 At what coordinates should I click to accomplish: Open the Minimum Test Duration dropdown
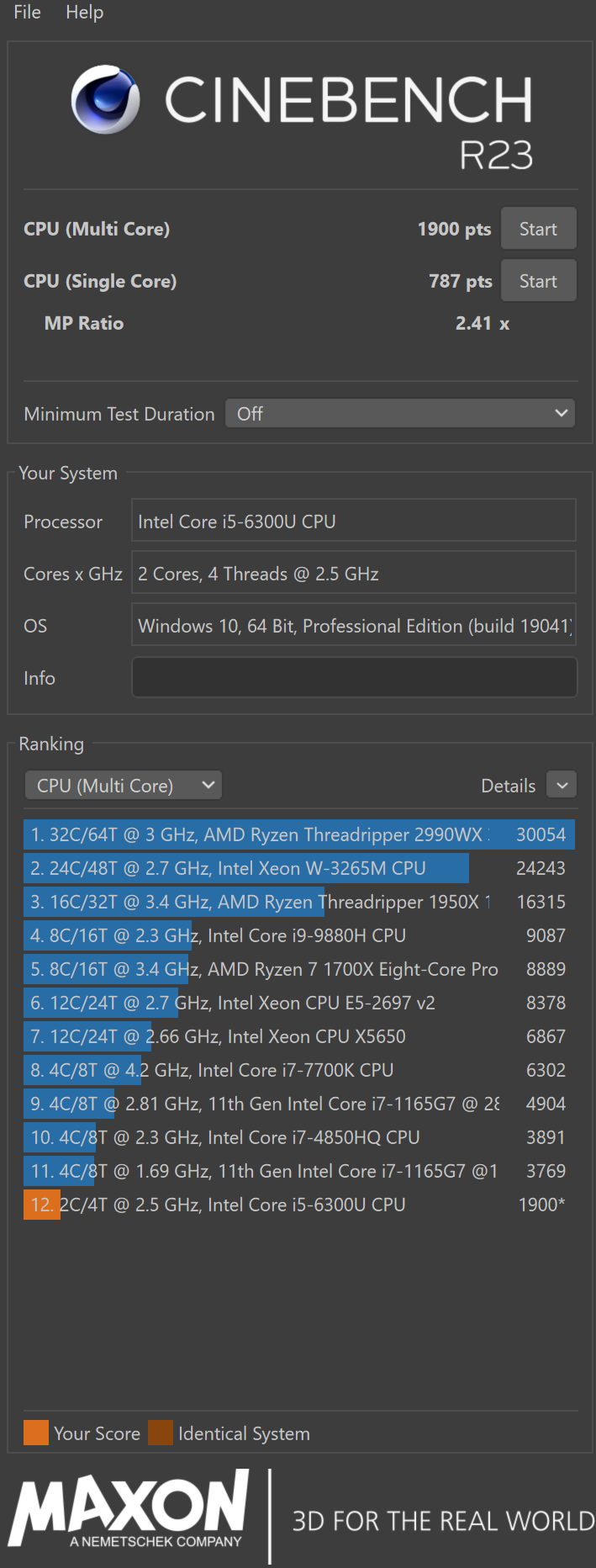click(x=400, y=414)
